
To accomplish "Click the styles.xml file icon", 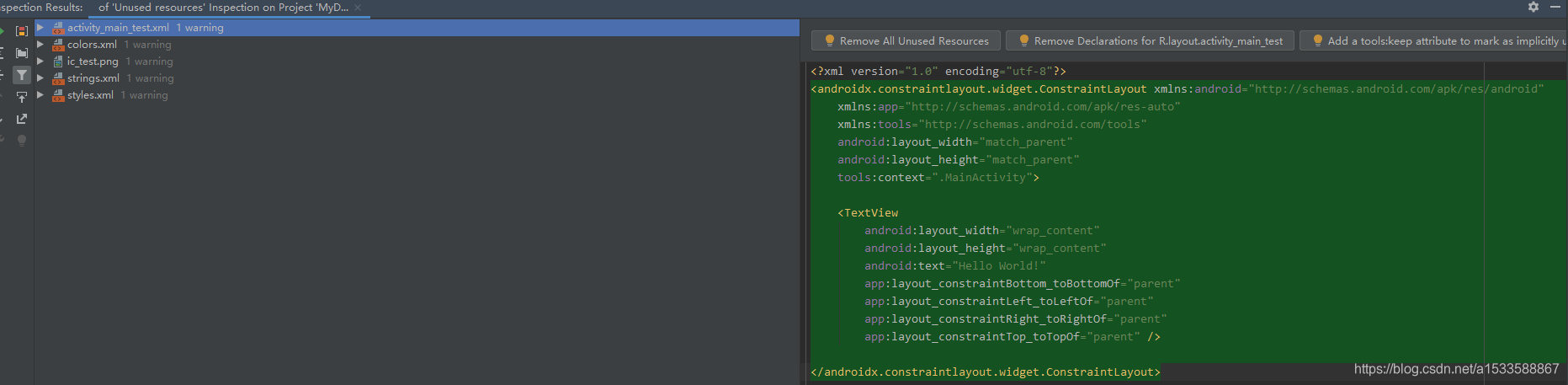I will 58,95.
